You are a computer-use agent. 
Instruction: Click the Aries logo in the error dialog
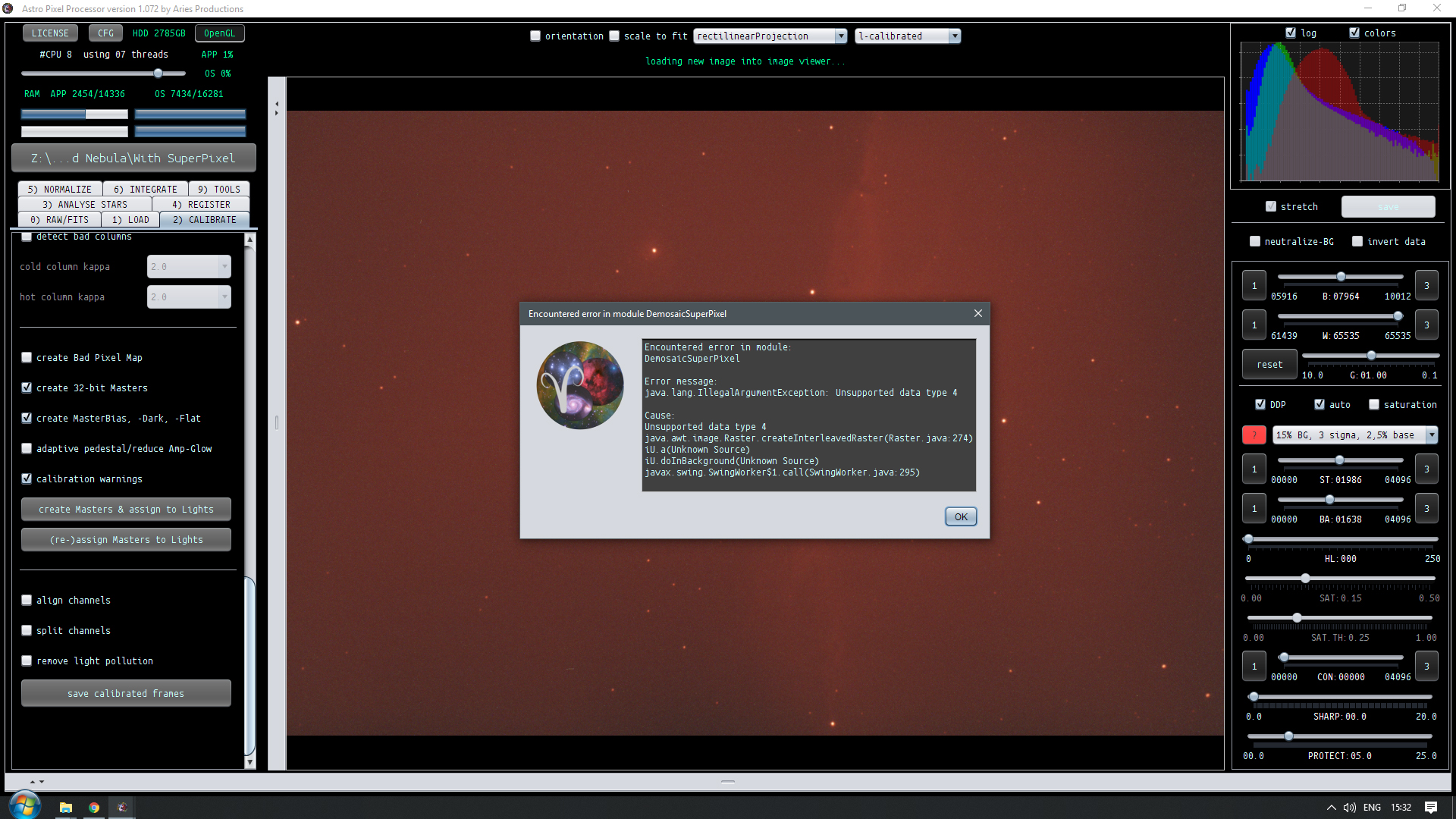point(580,385)
